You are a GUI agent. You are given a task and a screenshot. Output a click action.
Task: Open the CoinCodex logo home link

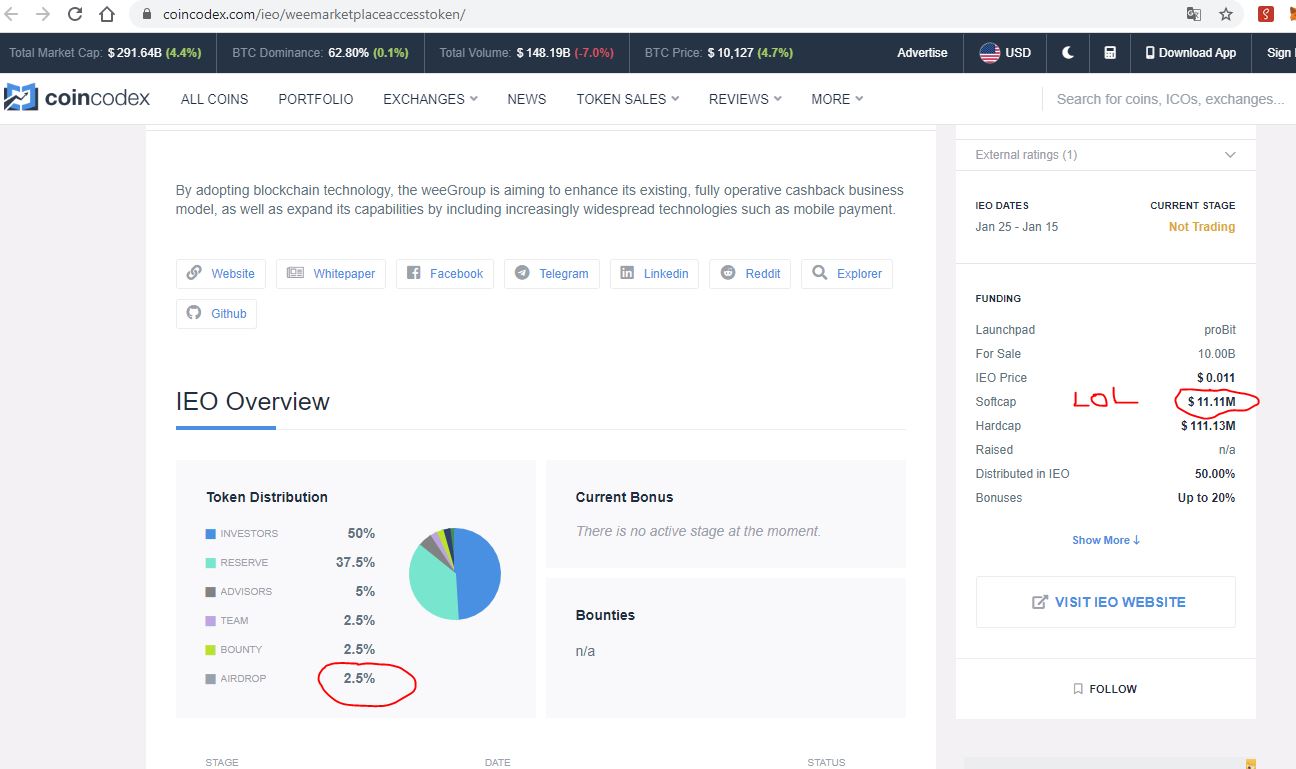pyautogui.click(x=77, y=98)
